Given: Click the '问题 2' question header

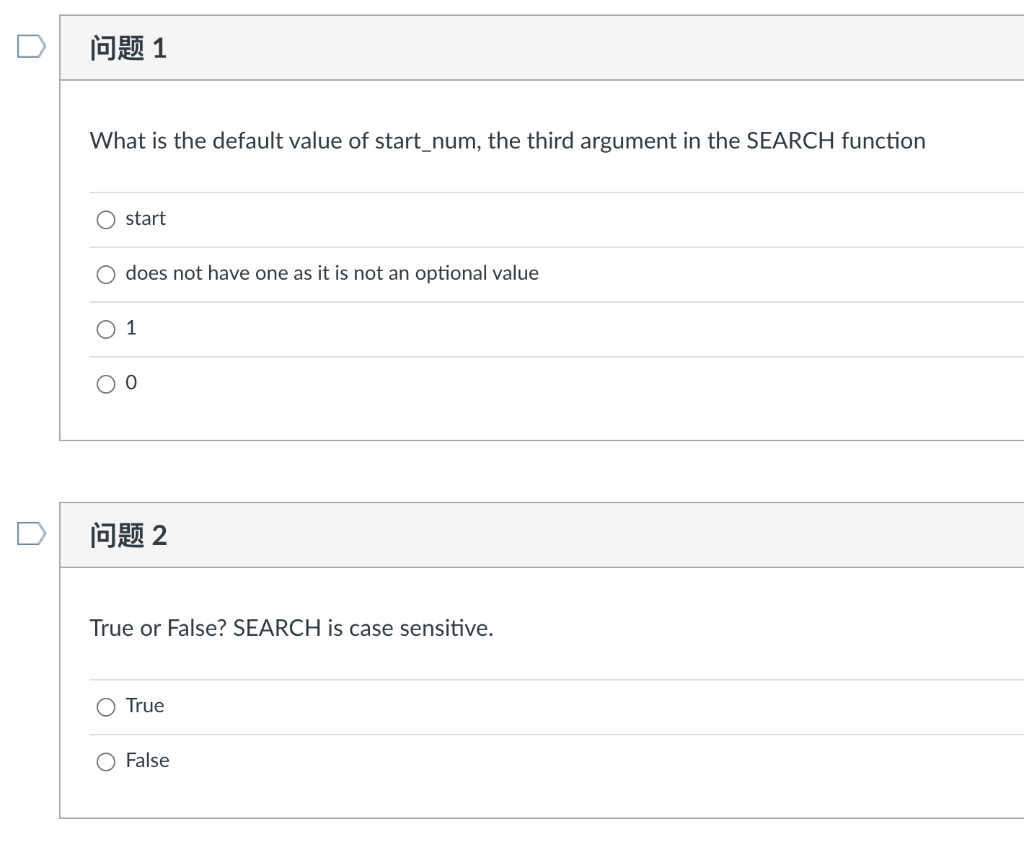Looking at the screenshot, I should [128, 536].
